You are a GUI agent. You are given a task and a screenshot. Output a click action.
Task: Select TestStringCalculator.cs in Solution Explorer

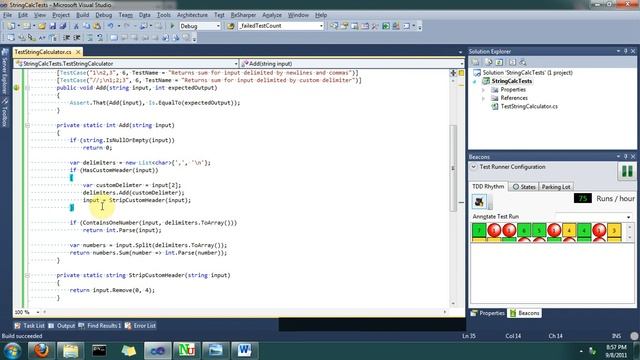(x=529, y=107)
